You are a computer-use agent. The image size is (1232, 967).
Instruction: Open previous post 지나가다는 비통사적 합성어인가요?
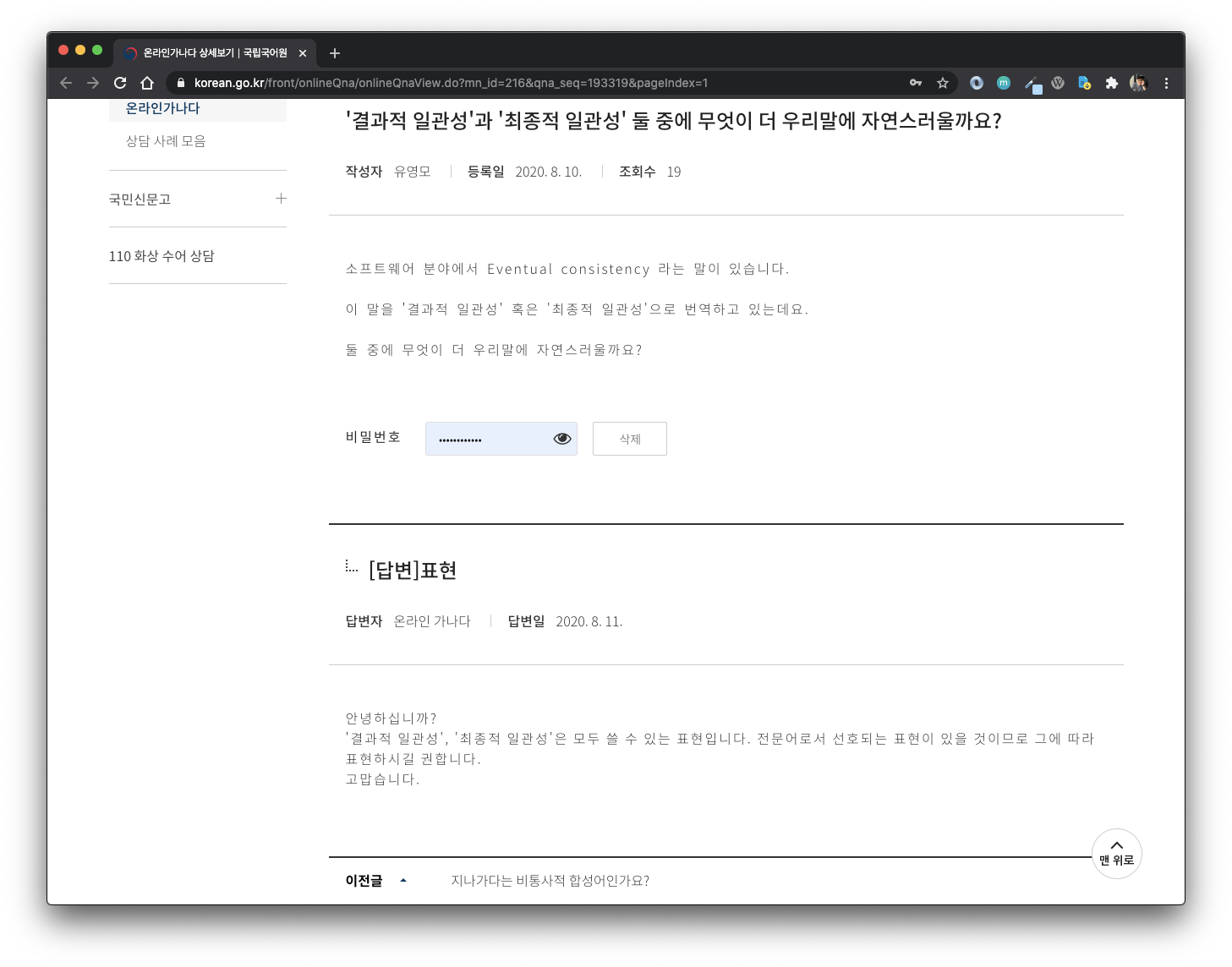(x=550, y=881)
